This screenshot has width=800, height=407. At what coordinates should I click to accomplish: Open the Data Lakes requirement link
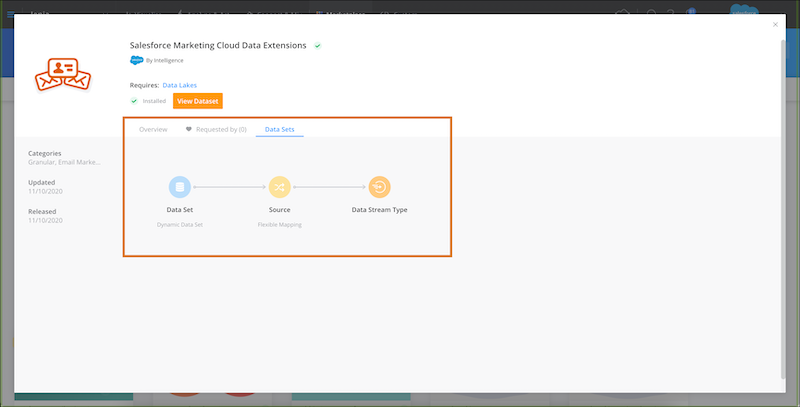[x=180, y=85]
